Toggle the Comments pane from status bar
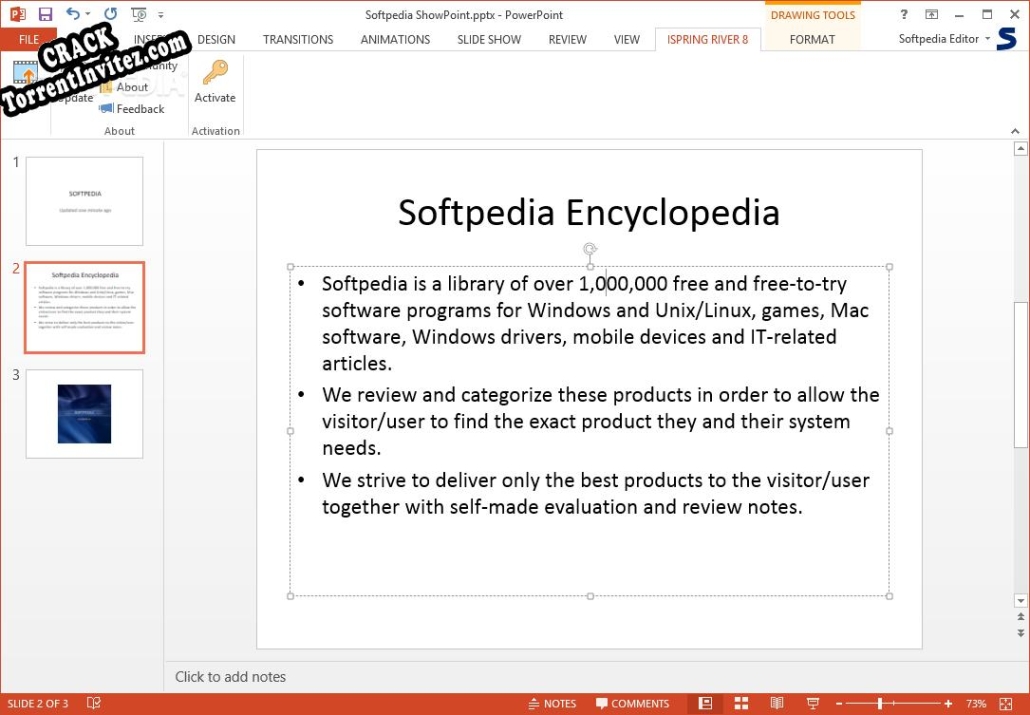The width and height of the screenshot is (1030, 715). 632,704
